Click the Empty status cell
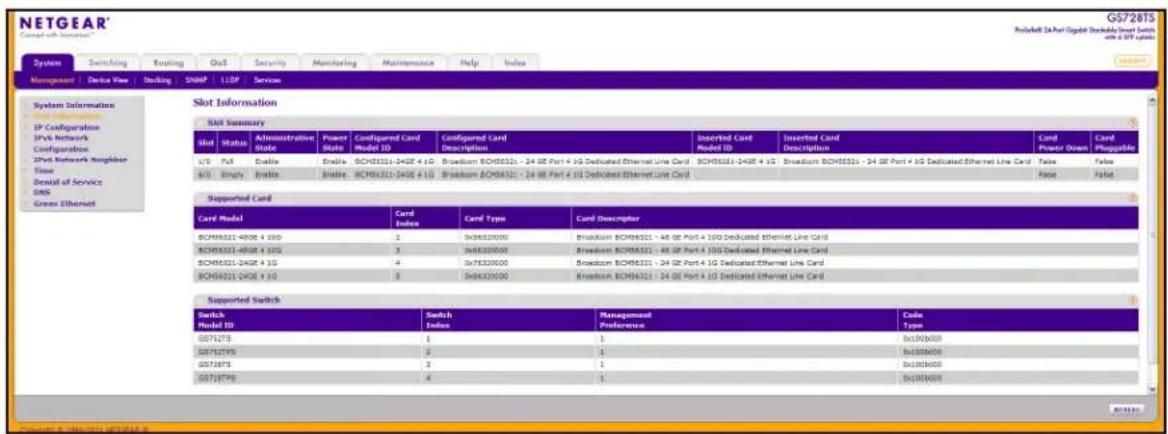The image size is (1168, 434). pyautogui.click(x=232, y=173)
